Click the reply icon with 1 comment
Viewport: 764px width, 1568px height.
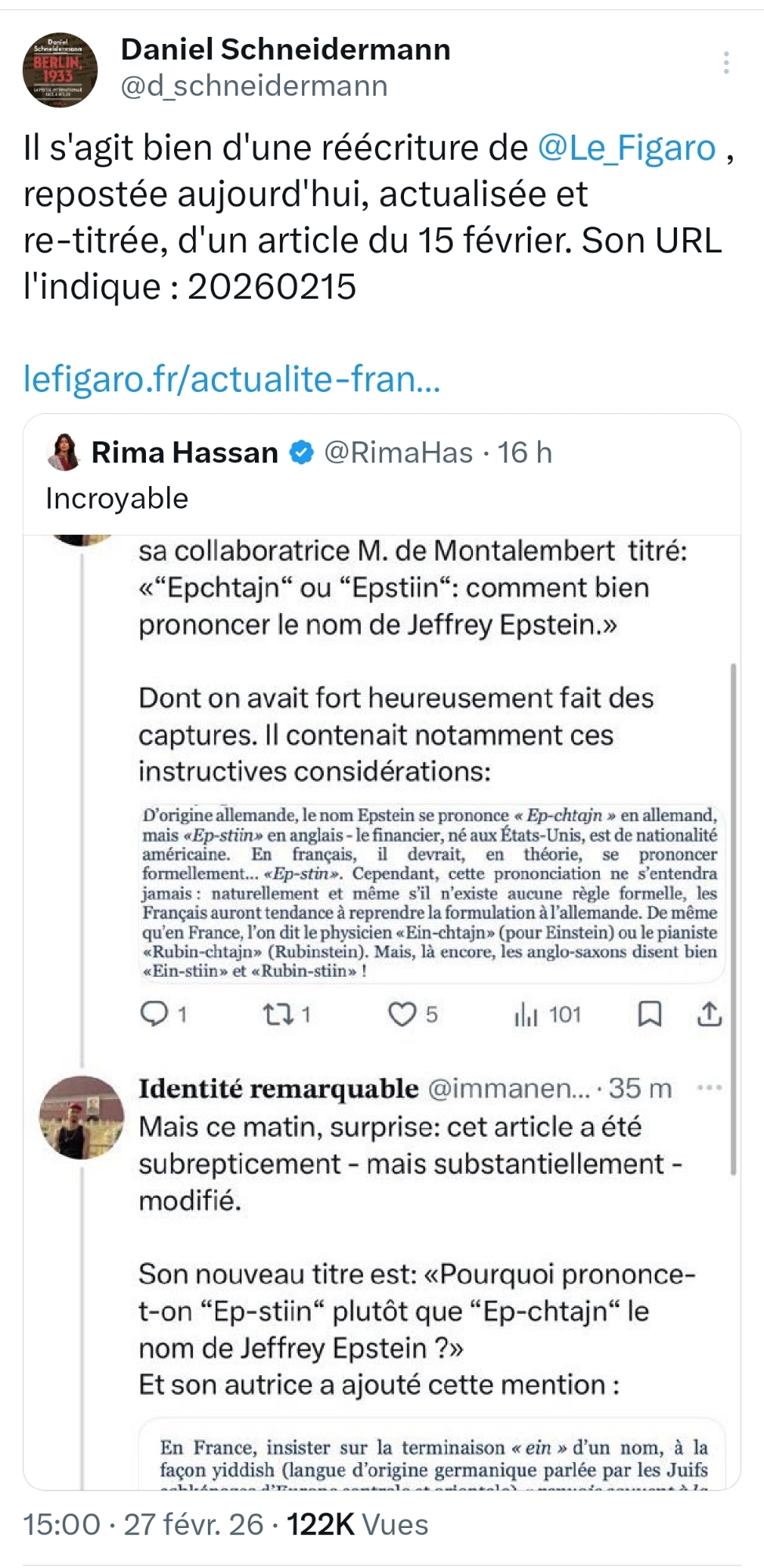154,1014
